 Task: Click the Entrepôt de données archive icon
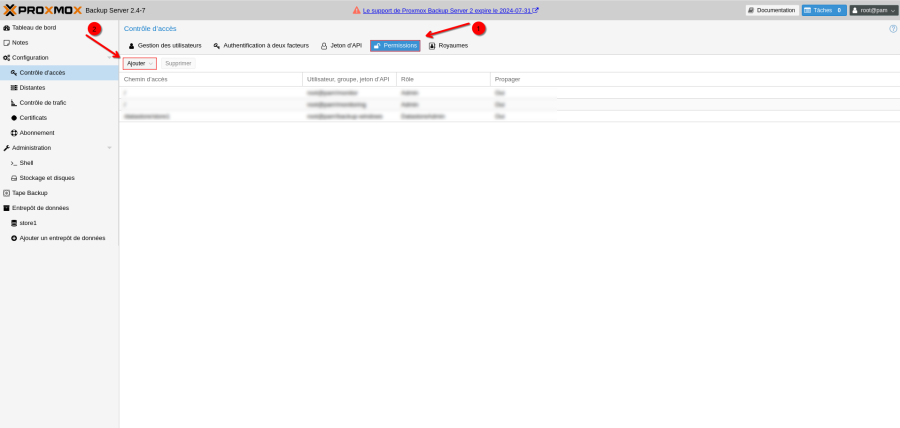pos(6,208)
